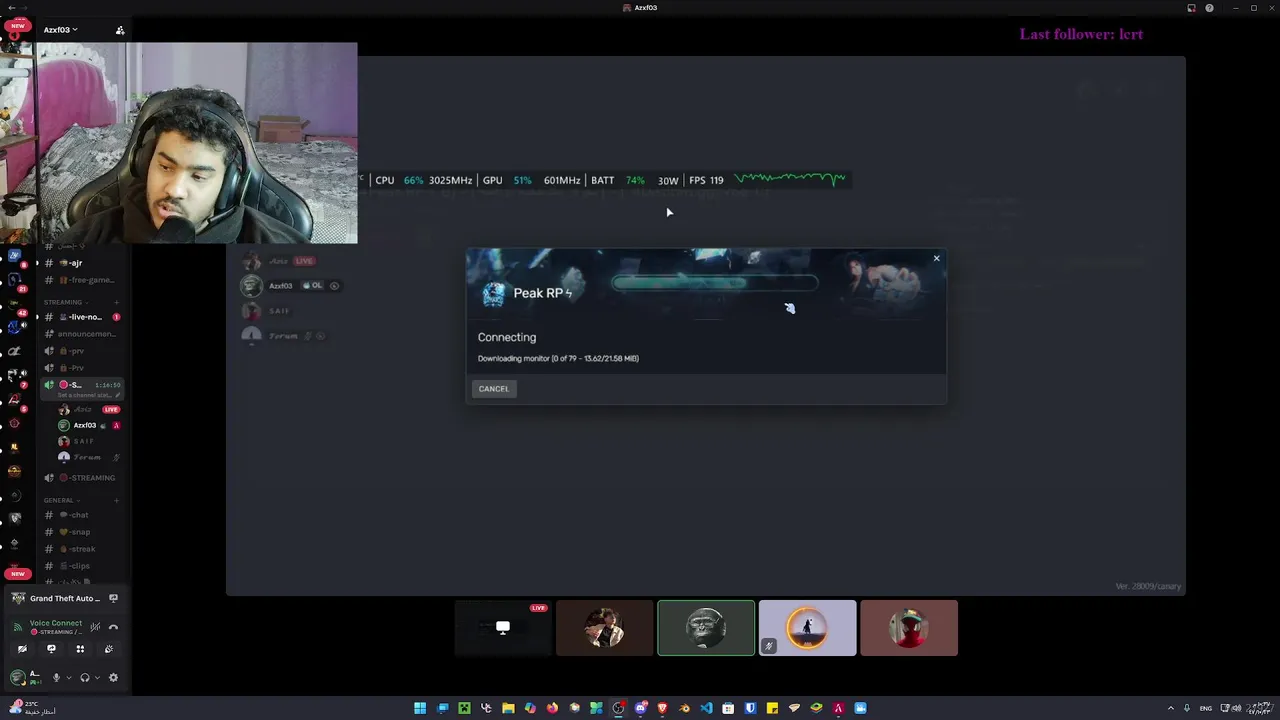The height and width of the screenshot is (720, 1280).
Task: Open the weather widget on the taskbar
Action: click(x=32, y=707)
